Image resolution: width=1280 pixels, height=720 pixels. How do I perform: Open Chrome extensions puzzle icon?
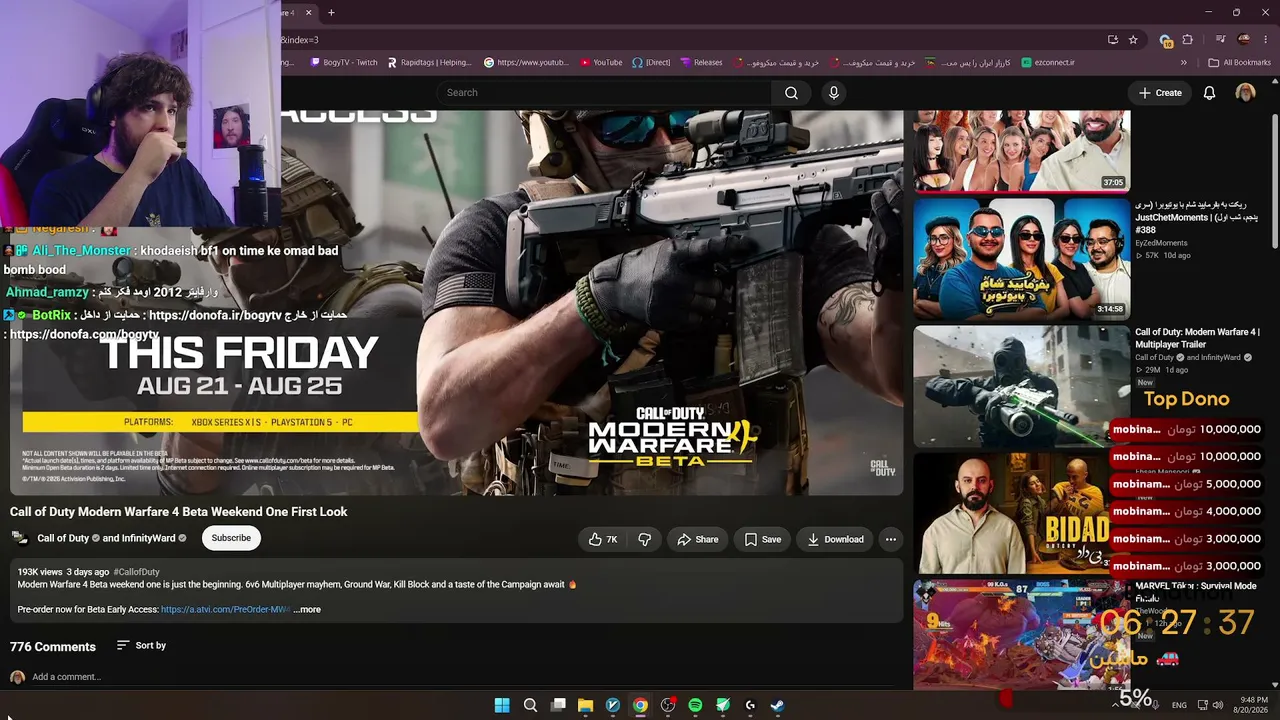[x=1188, y=40]
